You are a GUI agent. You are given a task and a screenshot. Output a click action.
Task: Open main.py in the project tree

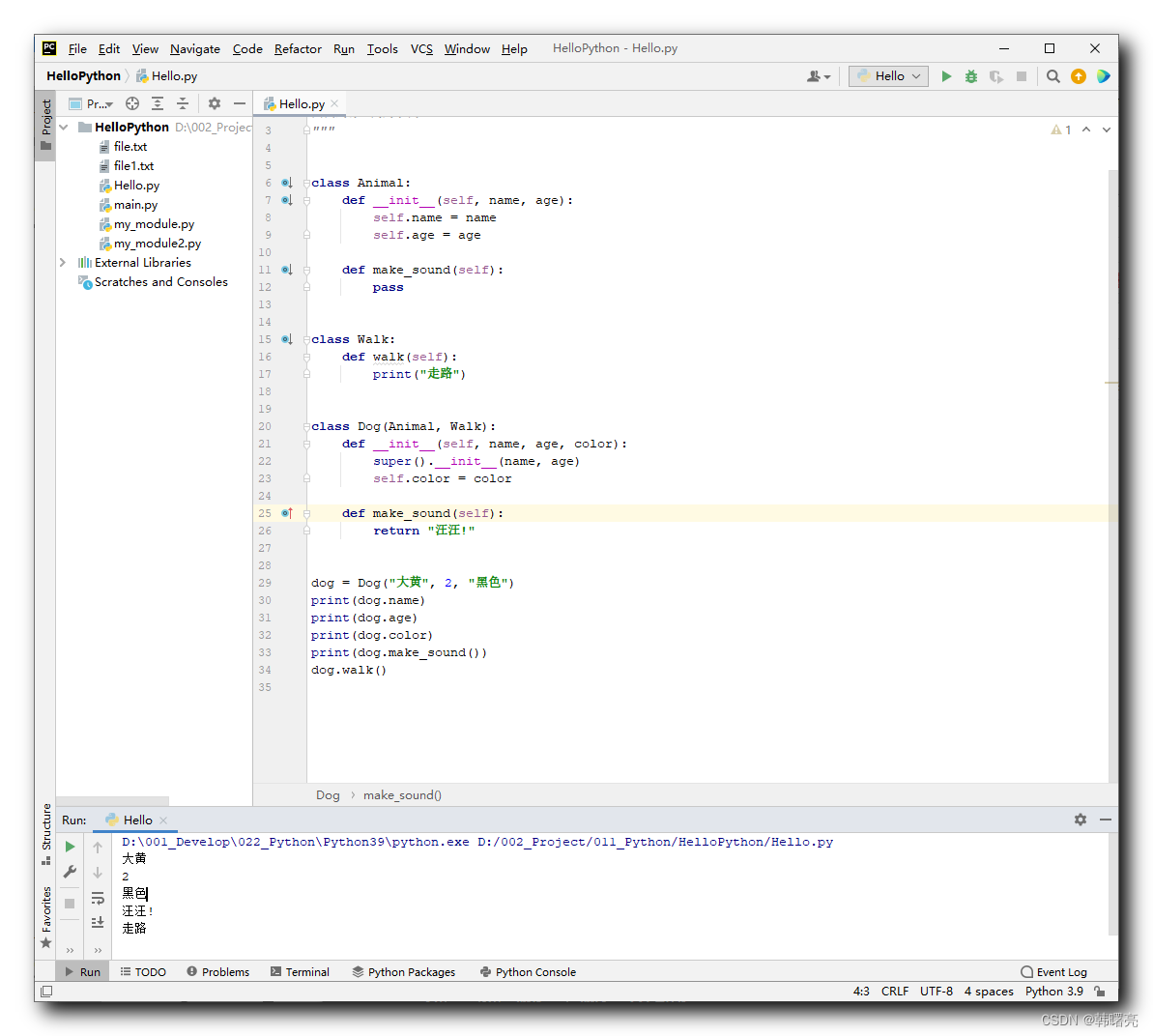(135, 205)
